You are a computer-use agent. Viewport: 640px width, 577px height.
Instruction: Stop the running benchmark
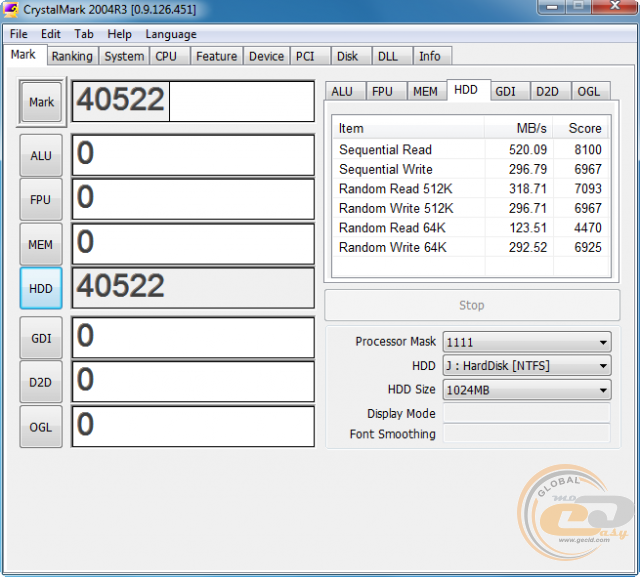471,305
